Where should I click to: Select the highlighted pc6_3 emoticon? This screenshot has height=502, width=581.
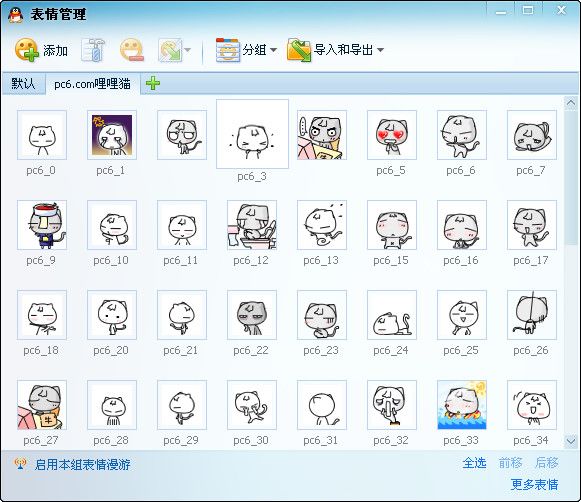tap(252, 134)
